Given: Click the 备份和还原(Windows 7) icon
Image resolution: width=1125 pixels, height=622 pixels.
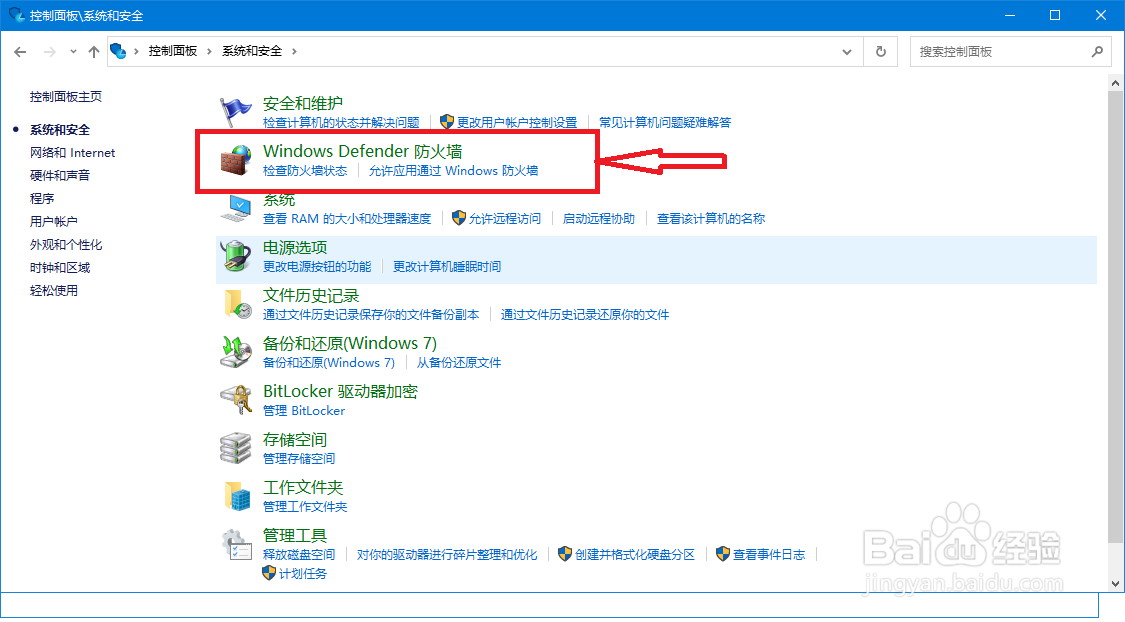Looking at the screenshot, I should click(235, 351).
